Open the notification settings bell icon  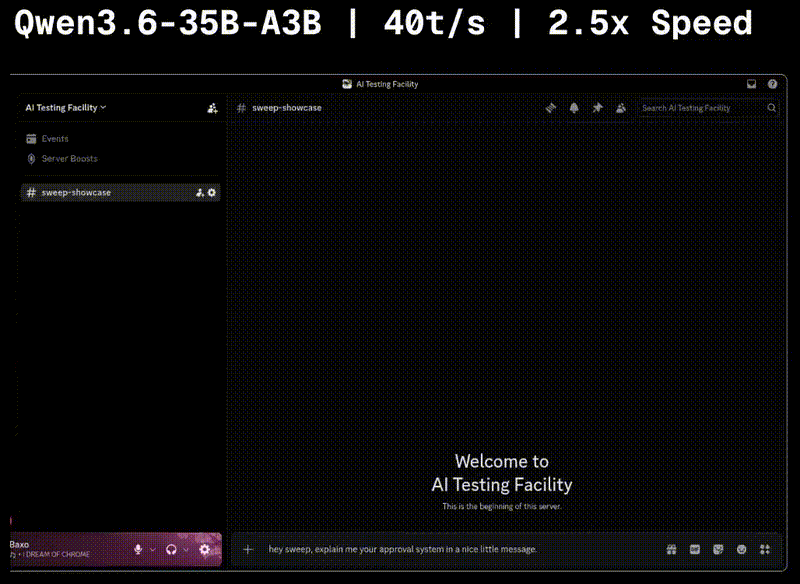coord(574,108)
